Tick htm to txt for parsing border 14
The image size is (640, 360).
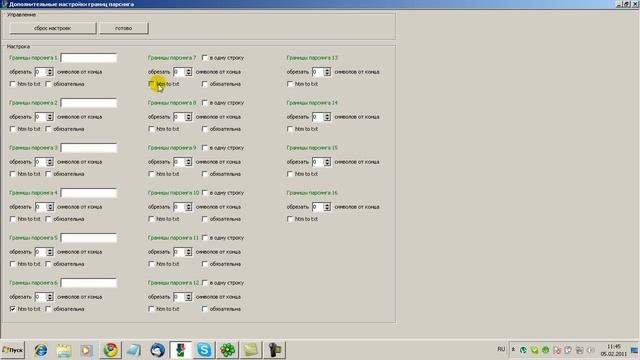click(290, 129)
